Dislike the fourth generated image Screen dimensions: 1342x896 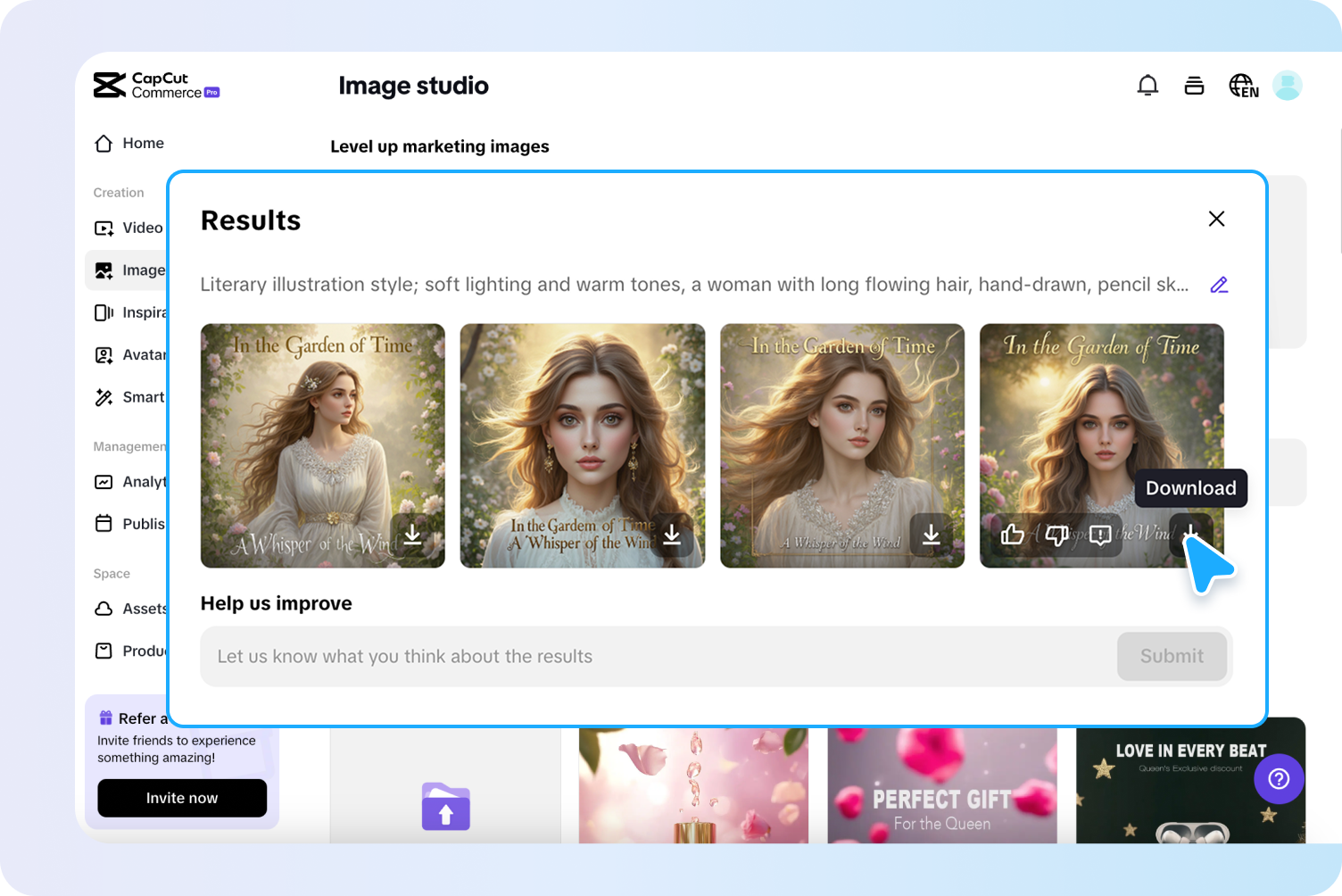pos(1056,535)
